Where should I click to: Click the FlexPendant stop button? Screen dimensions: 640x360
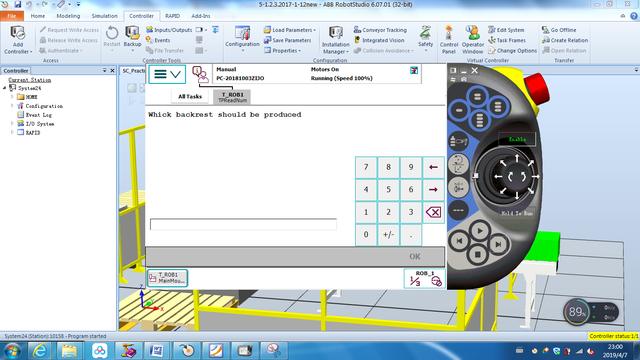478,255
